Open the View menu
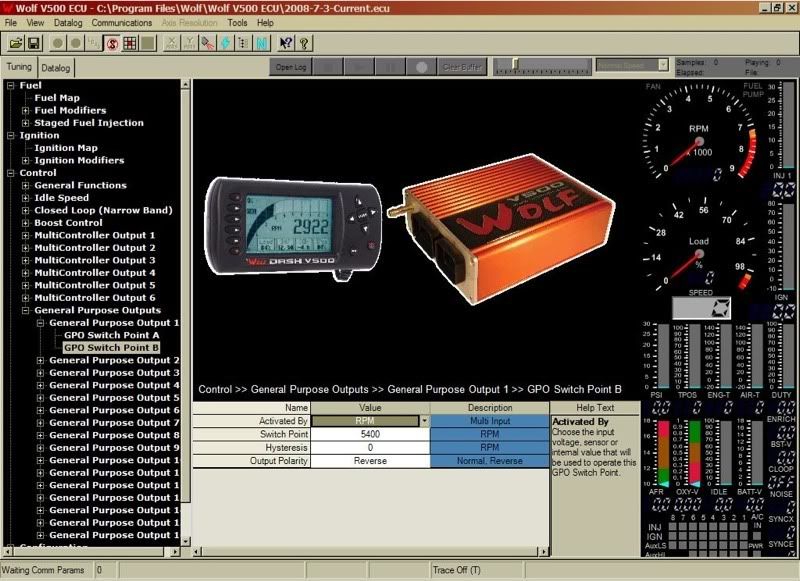Image resolution: width=800 pixels, height=581 pixels. coord(35,23)
